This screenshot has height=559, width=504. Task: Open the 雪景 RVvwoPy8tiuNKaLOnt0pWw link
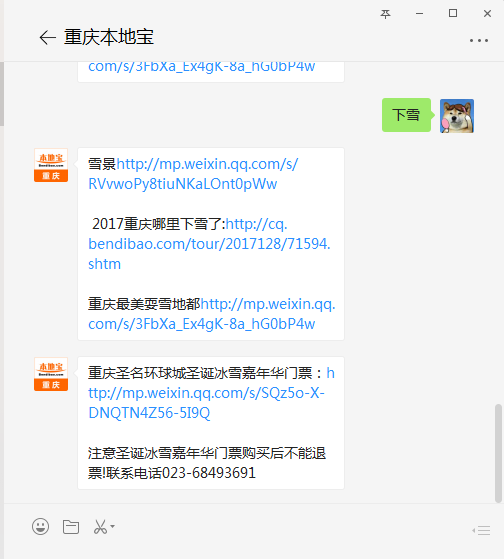pyautogui.click(x=193, y=174)
